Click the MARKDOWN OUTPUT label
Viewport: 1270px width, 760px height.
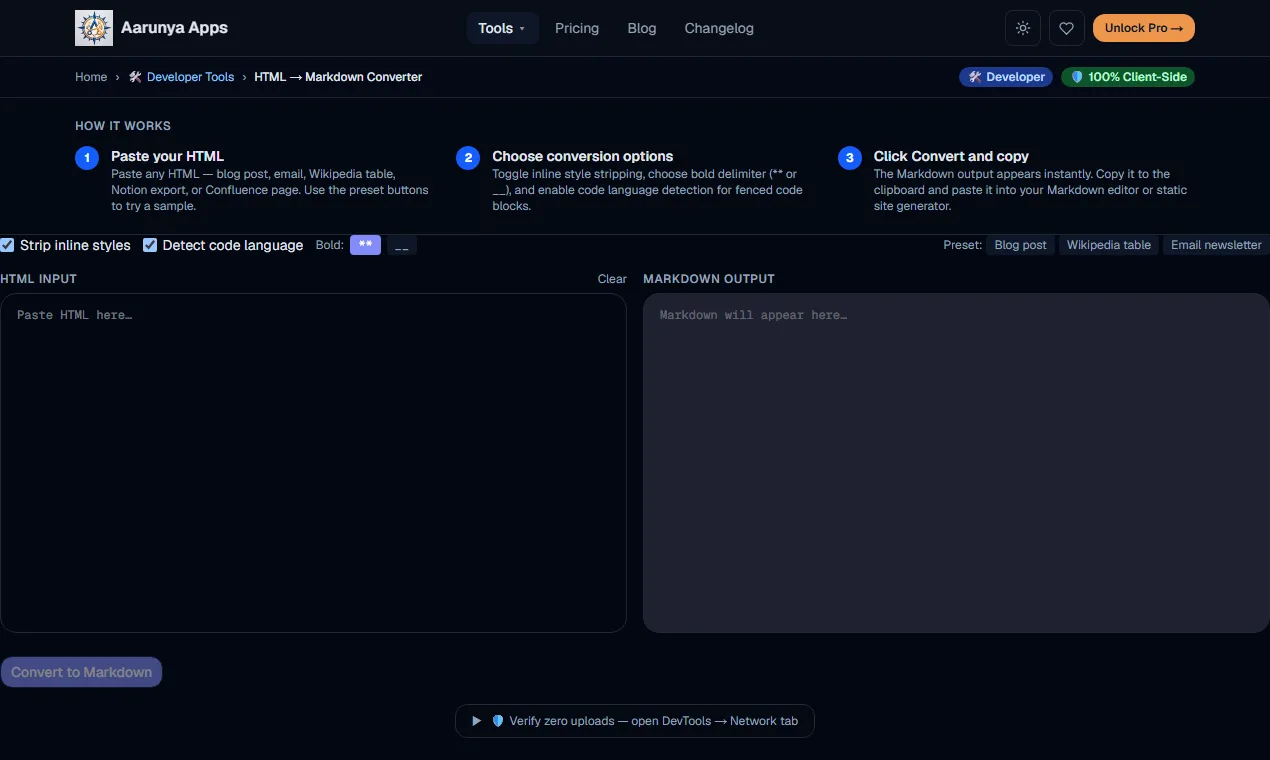709,279
